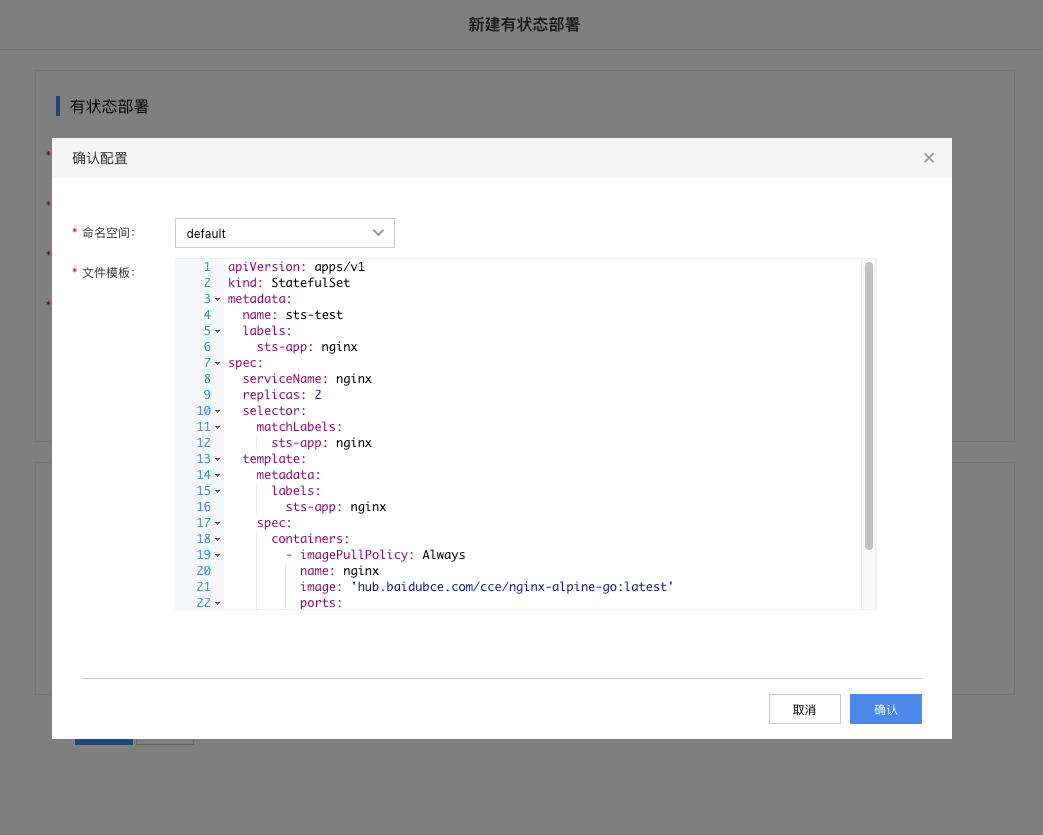The image size is (1043, 835).
Task: Click the name: nginx text on line 20
Action: pyautogui.click(x=339, y=570)
